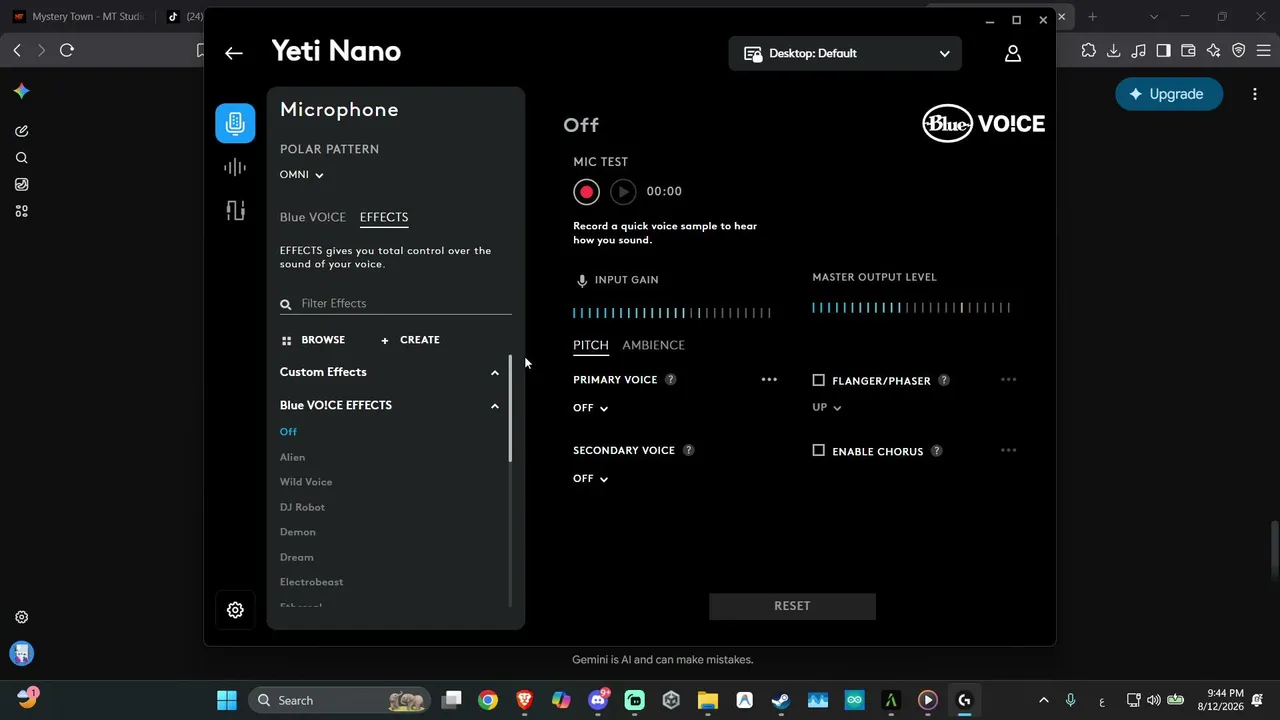Click the Upgrade button in Gemini
Image resolution: width=1280 pixels, height=720 pixels.
coord(1169,94)
